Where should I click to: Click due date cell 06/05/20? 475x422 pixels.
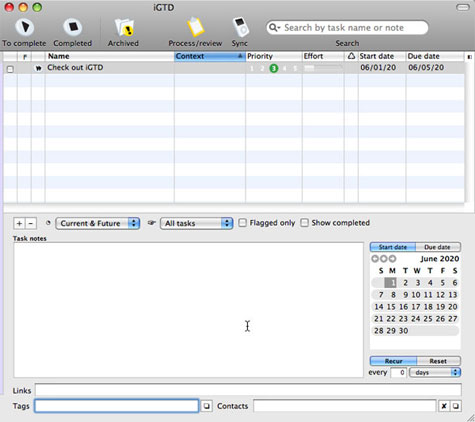coord(426,68)
